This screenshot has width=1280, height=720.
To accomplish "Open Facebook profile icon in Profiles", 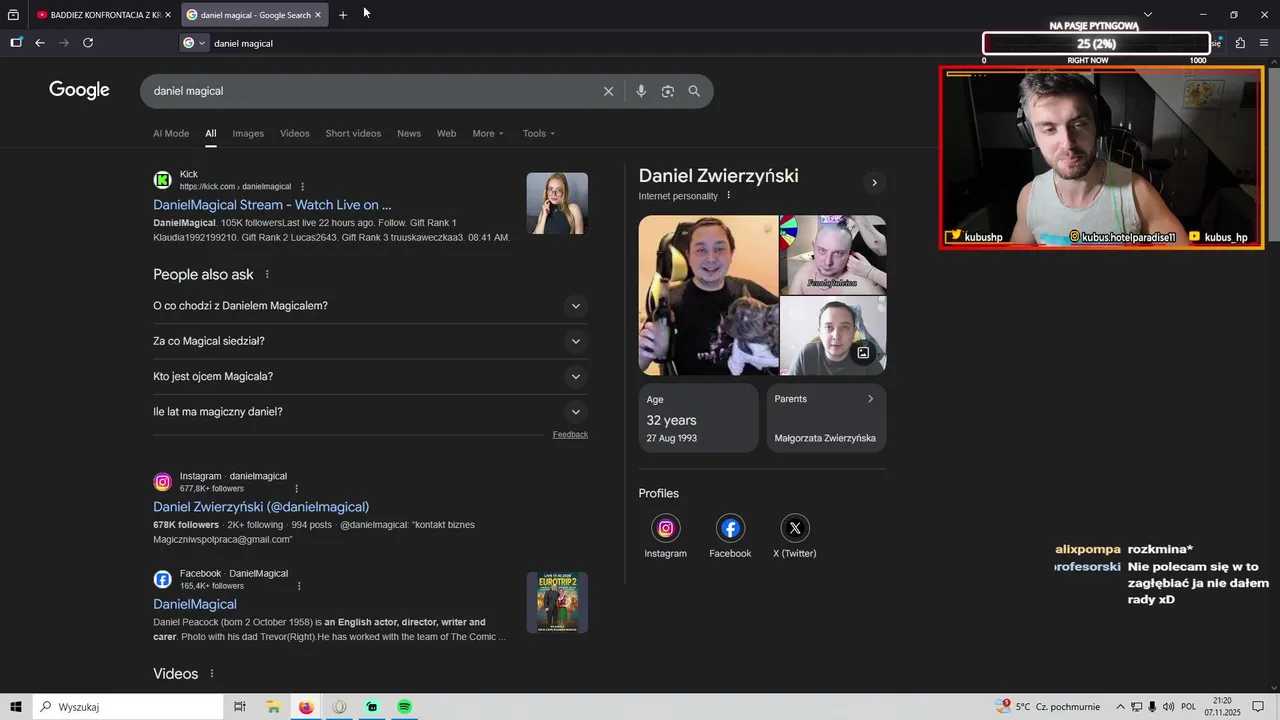I will (x=730, y=528).
